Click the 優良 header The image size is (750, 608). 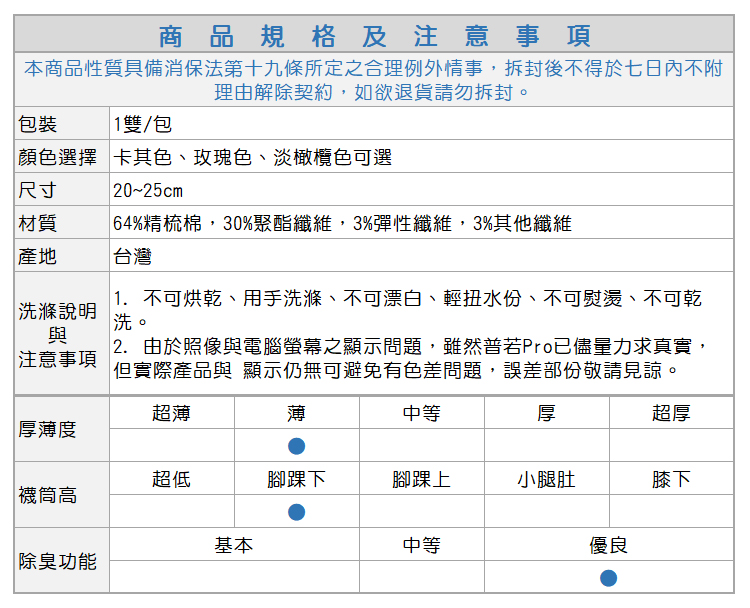(608, 545)
